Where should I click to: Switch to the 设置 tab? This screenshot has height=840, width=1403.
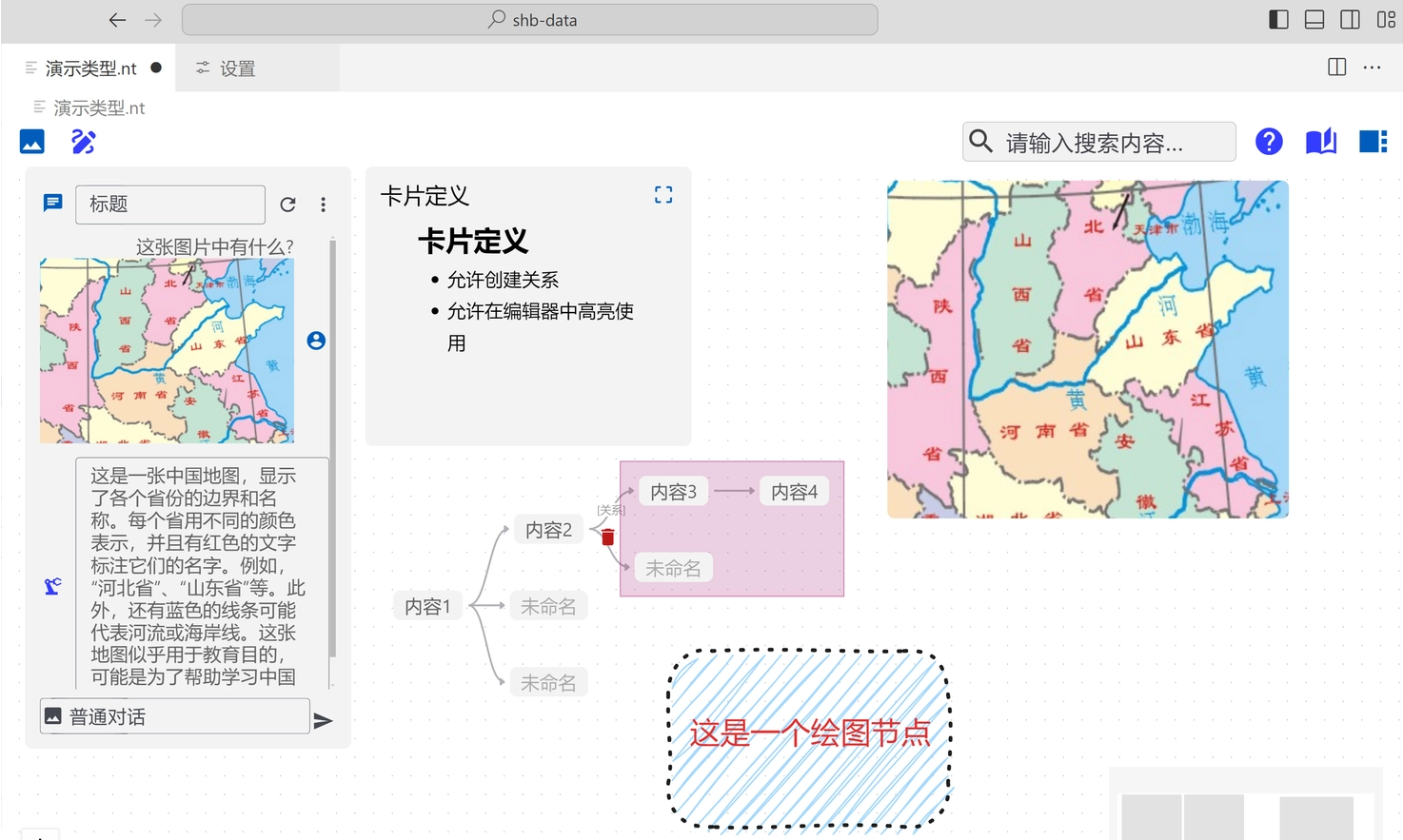(227, 68)
